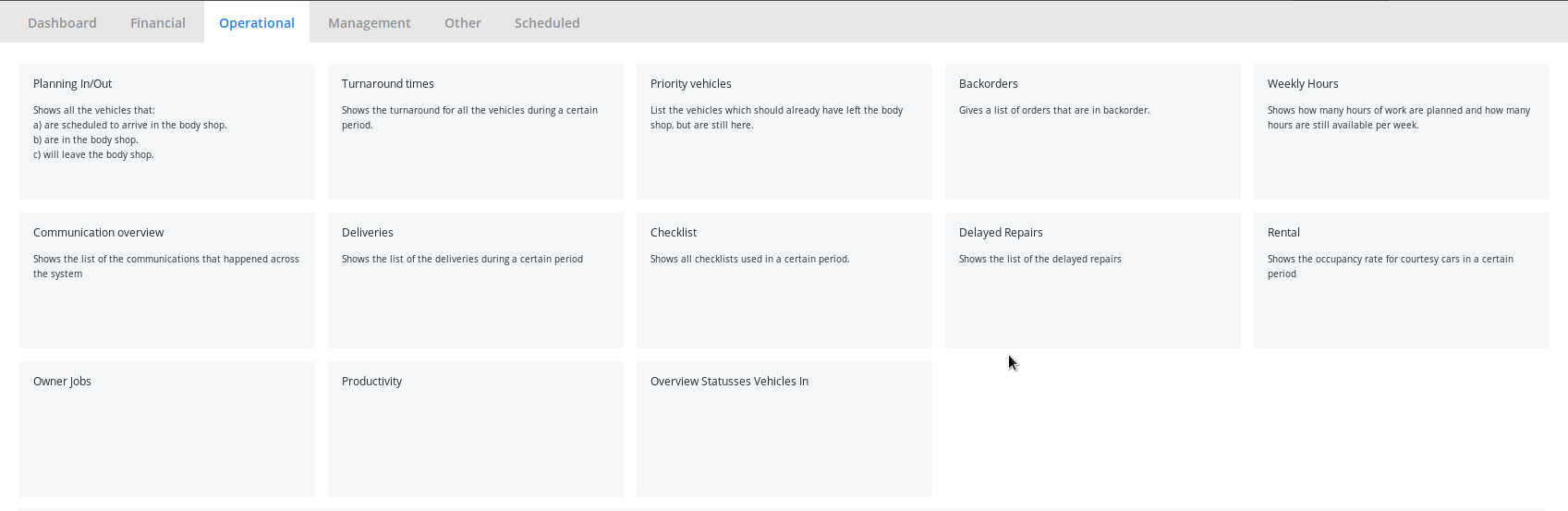
Task: Open the Rental occupancy report
Action: click(x=1402, y=280)
